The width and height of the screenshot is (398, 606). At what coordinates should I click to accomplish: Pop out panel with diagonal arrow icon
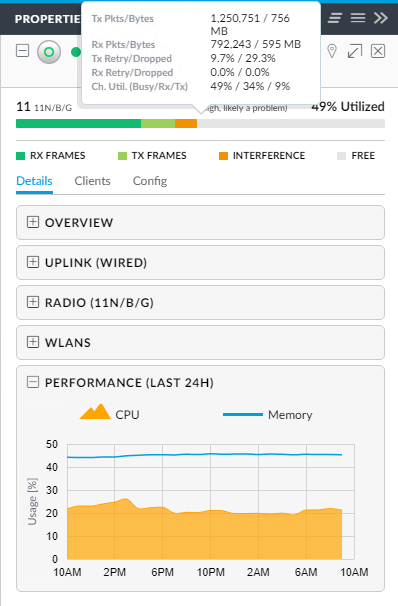[355, 51]
